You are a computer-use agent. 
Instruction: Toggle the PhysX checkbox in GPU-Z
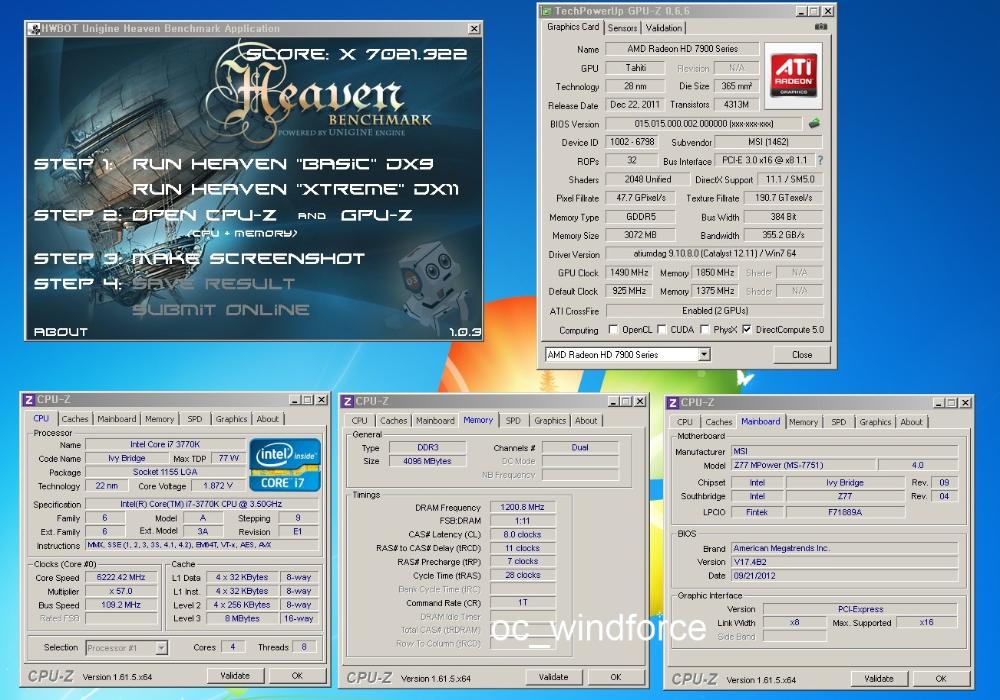pos(705,330)
